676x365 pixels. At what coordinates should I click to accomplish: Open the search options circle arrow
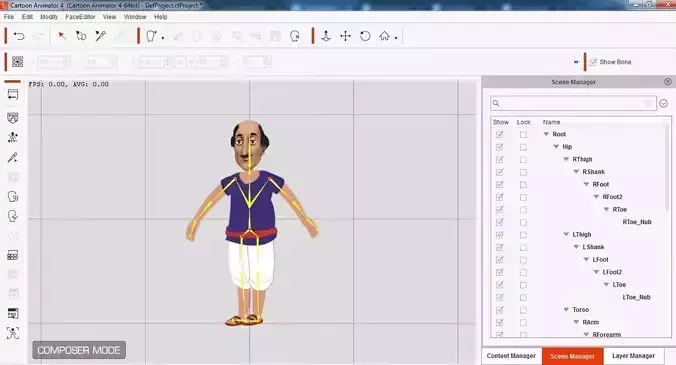(x=663, y=103)
